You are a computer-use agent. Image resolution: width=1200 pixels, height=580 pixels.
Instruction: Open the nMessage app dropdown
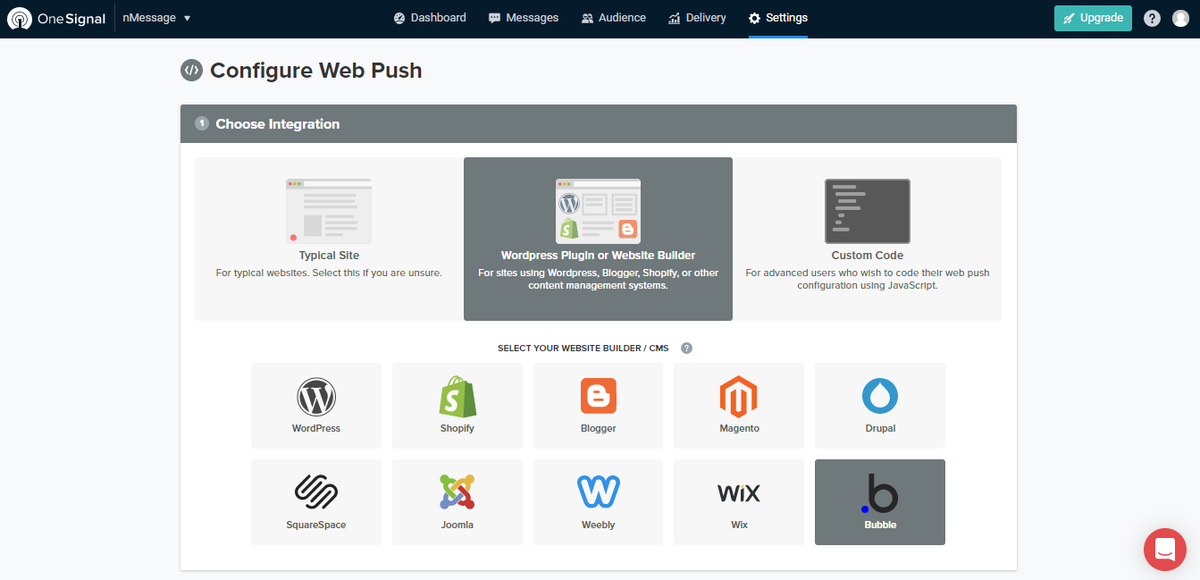[157, 18]
